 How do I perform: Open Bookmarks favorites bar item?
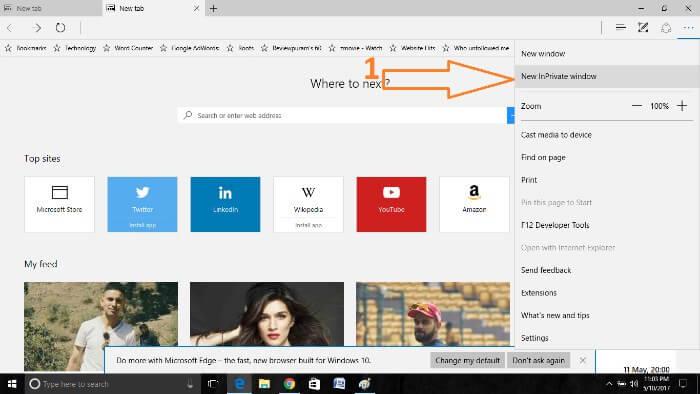25,48
